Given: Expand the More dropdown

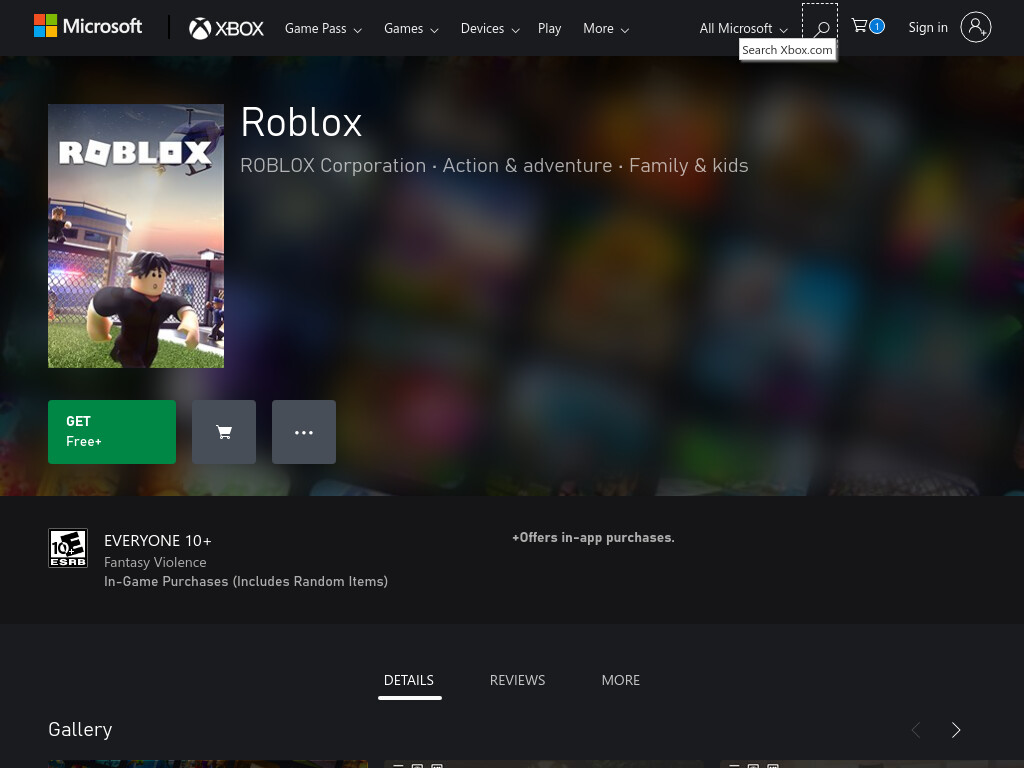Looking at the screenshot, I should pos(606,29).
